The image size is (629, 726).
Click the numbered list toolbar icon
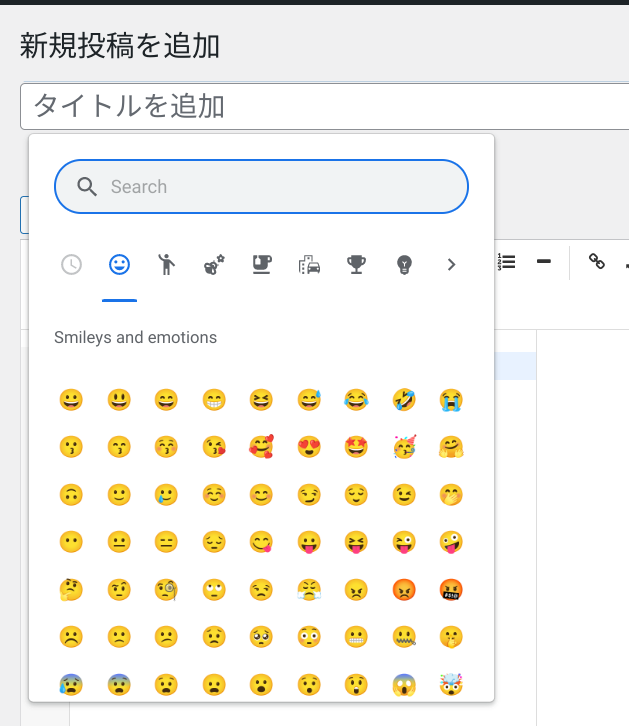506,262
